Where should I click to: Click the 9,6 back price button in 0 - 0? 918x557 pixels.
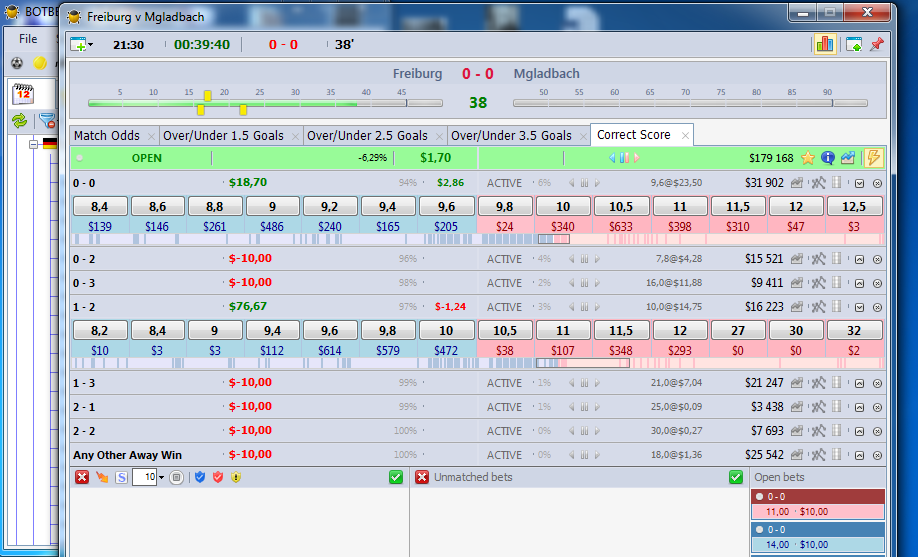(446, 206)
